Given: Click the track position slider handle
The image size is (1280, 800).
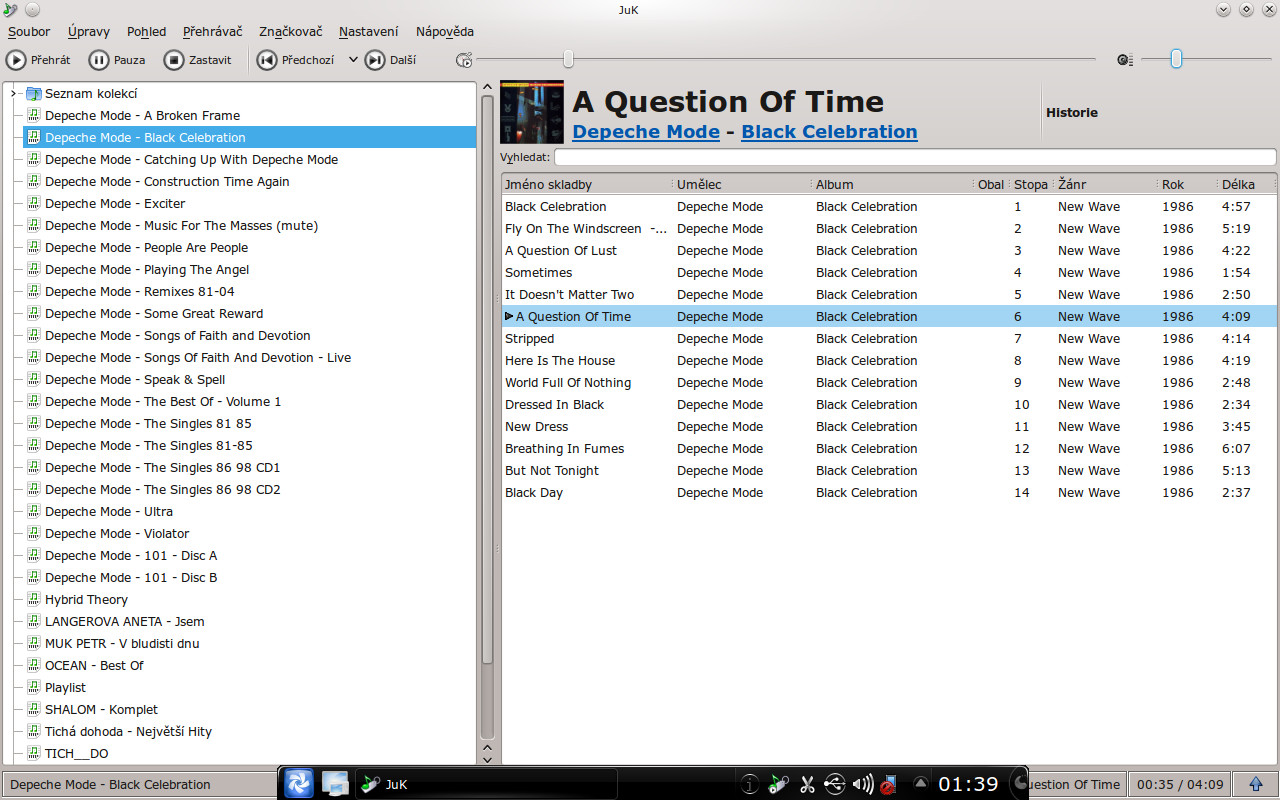Looking at the screenshot, I should tap(568, 59).
